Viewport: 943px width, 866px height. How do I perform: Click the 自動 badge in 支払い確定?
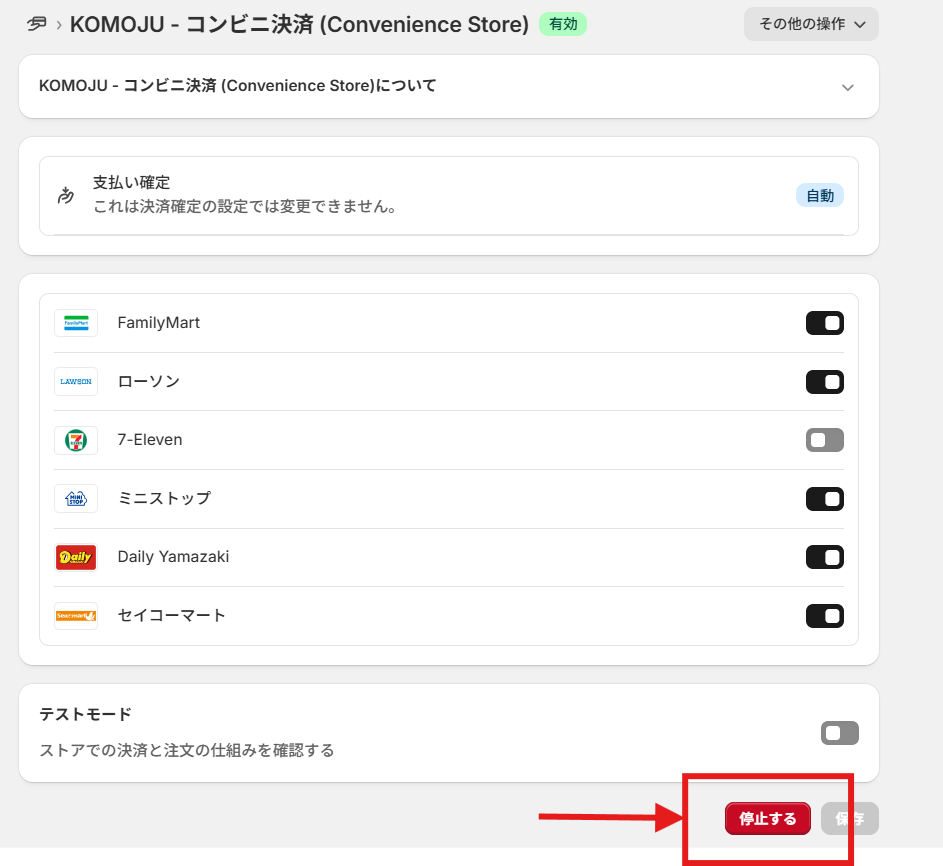coord(819,196)
